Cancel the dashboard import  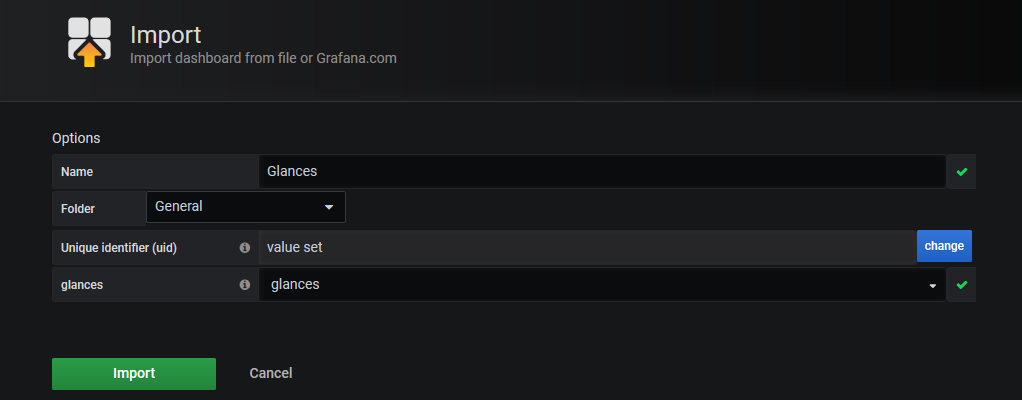click(x=271, y=373)
